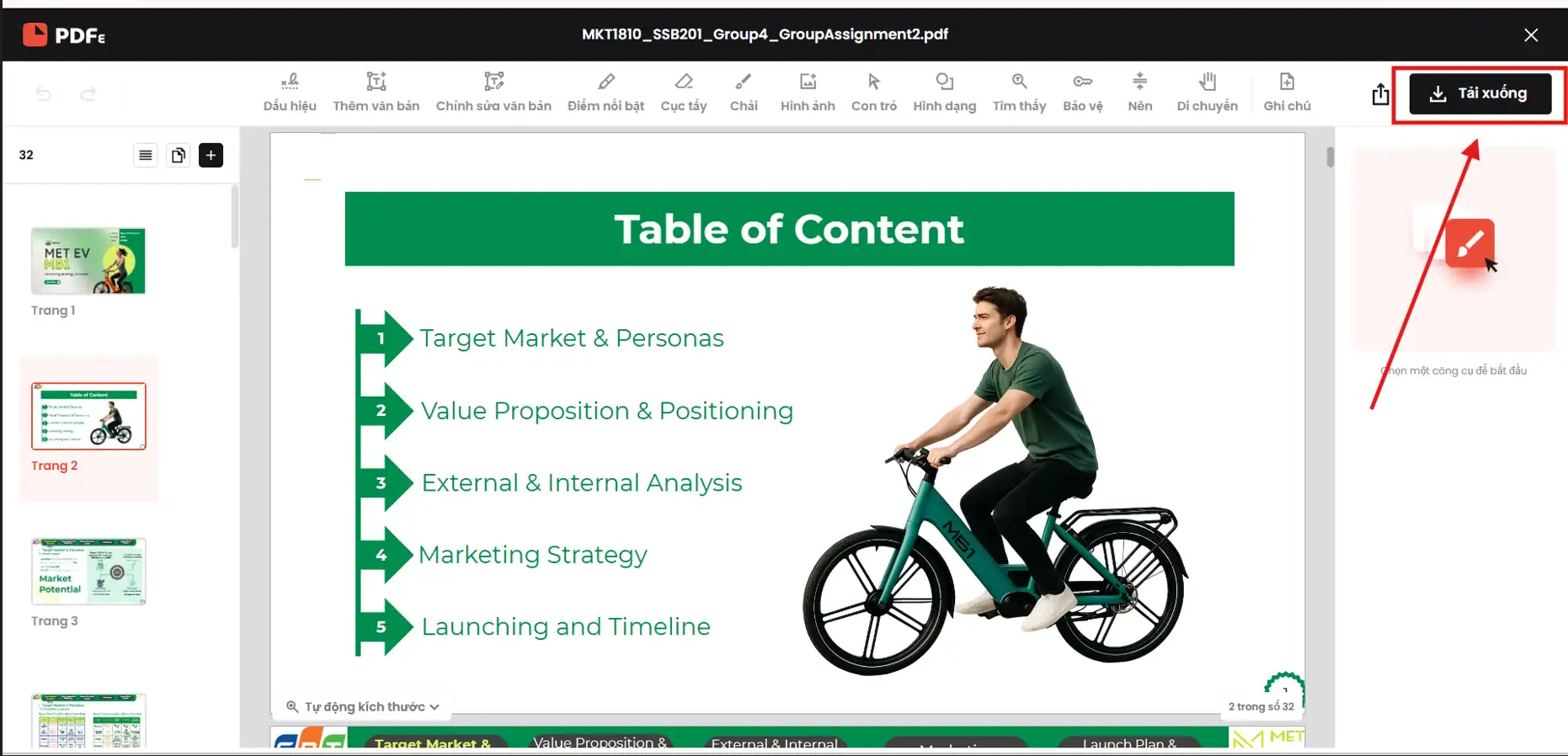Click the file name title in header
This screenshot has width=1568, height=756.
765,35
